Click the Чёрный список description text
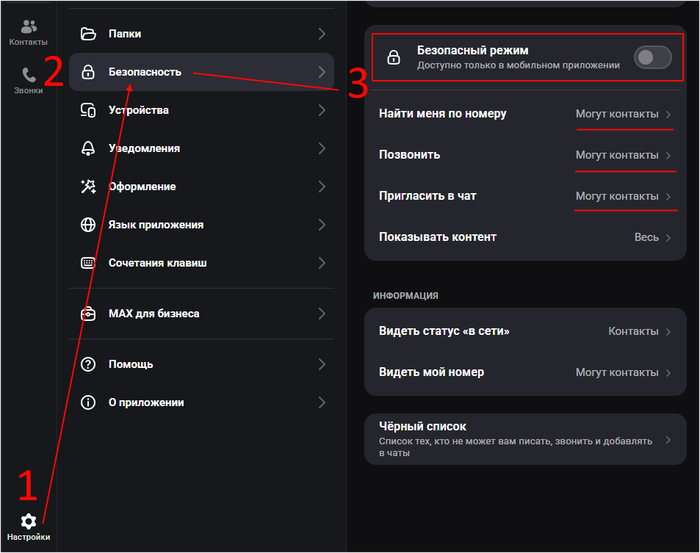The height and width of the screenshot is (553, 700). (x=515, y=447)
